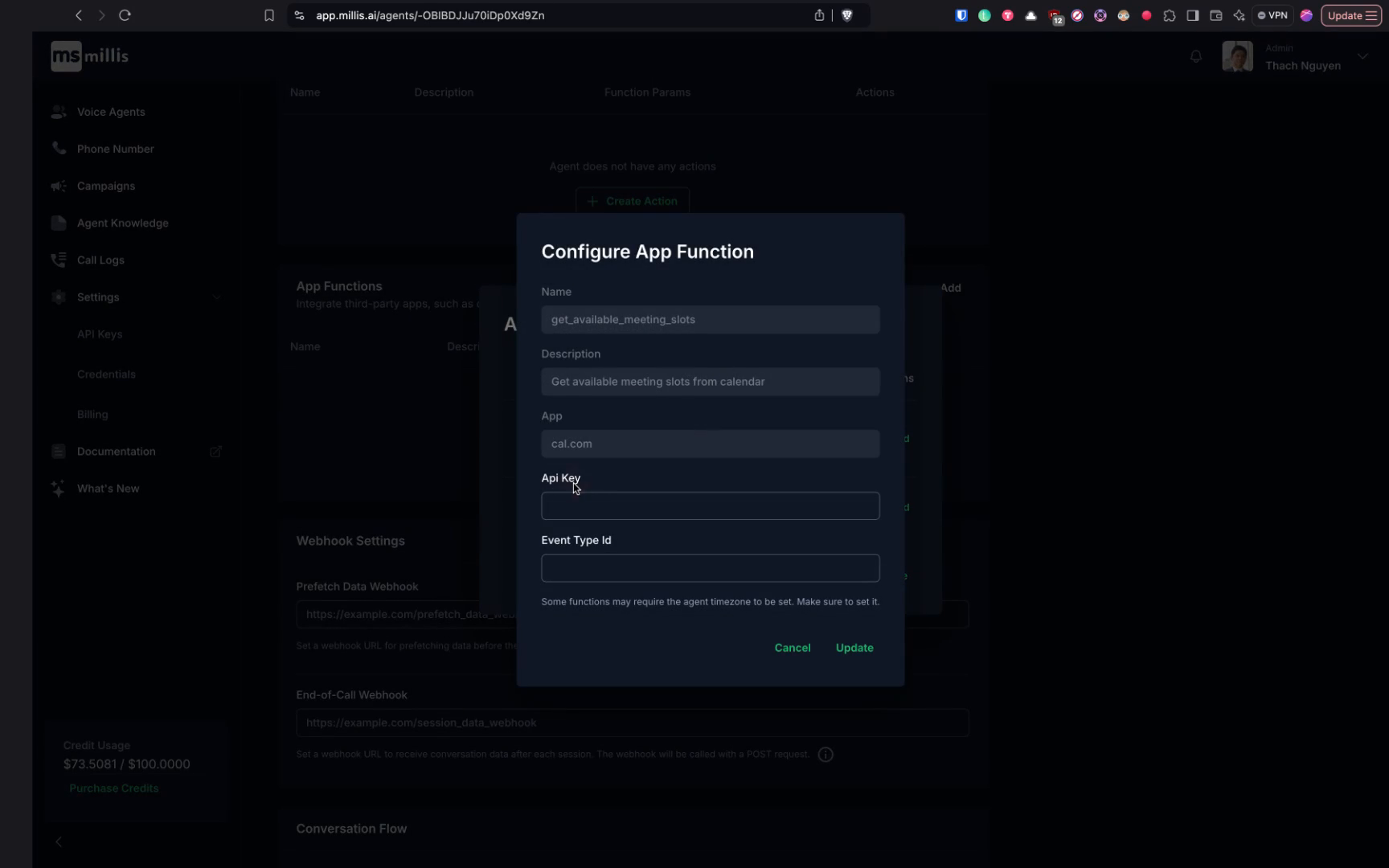The width and height of the screenshot is (1389, 868).
Task: Click the Settings gear icon
Action: pos(58,297)
